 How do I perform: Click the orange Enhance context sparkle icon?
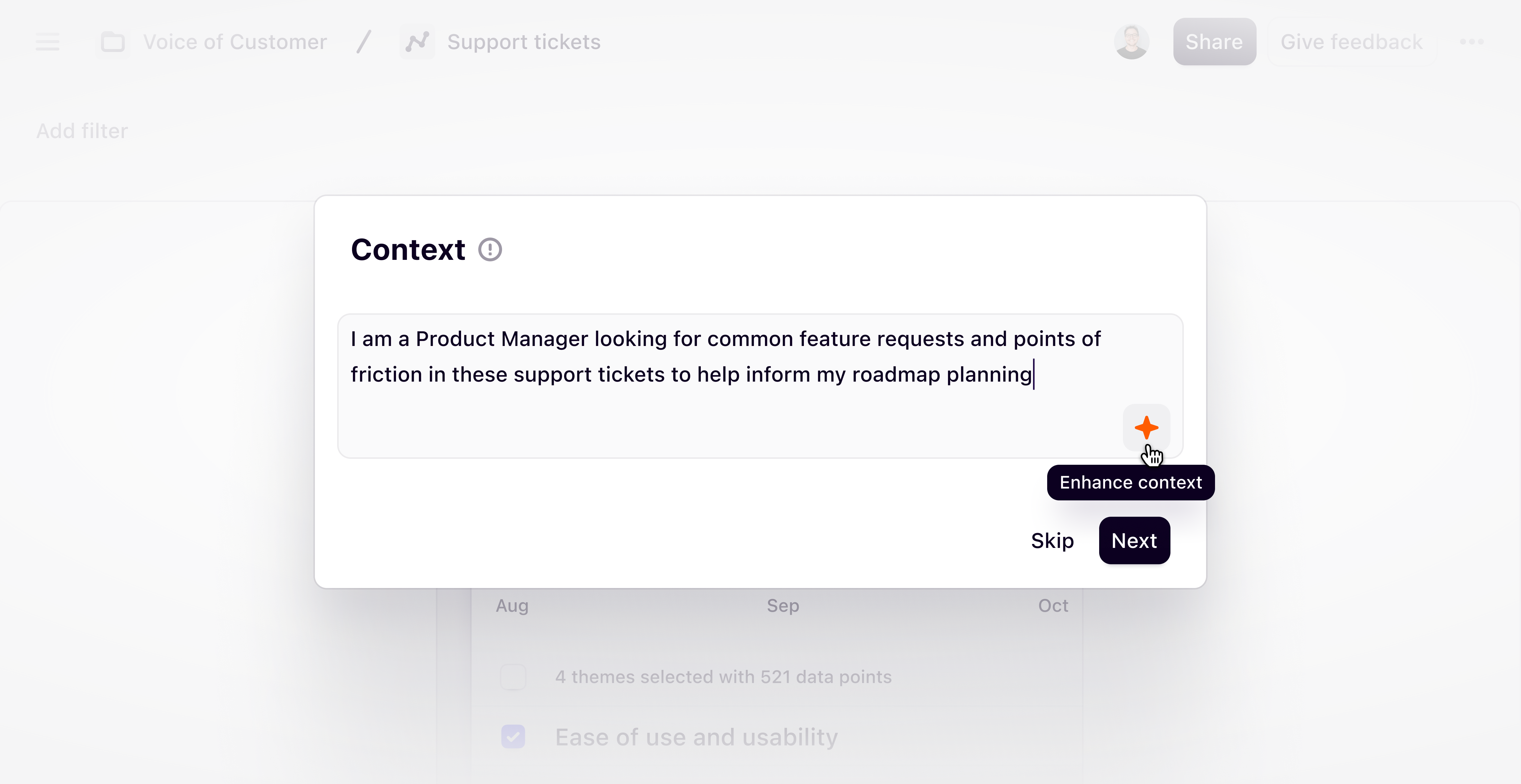(x=1146, y=427)
